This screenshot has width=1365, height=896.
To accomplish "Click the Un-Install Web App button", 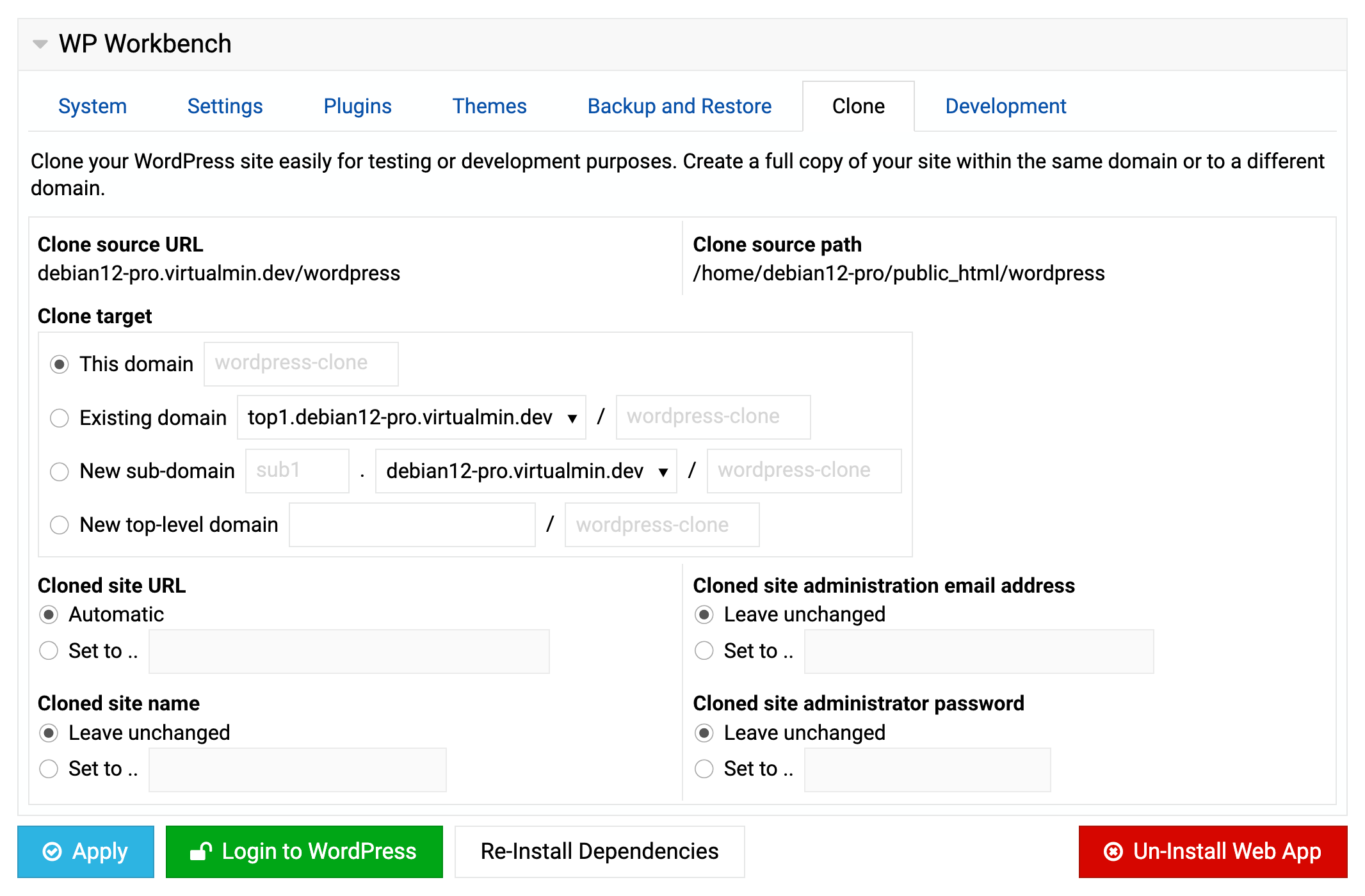I will [x=1213, y=852].
